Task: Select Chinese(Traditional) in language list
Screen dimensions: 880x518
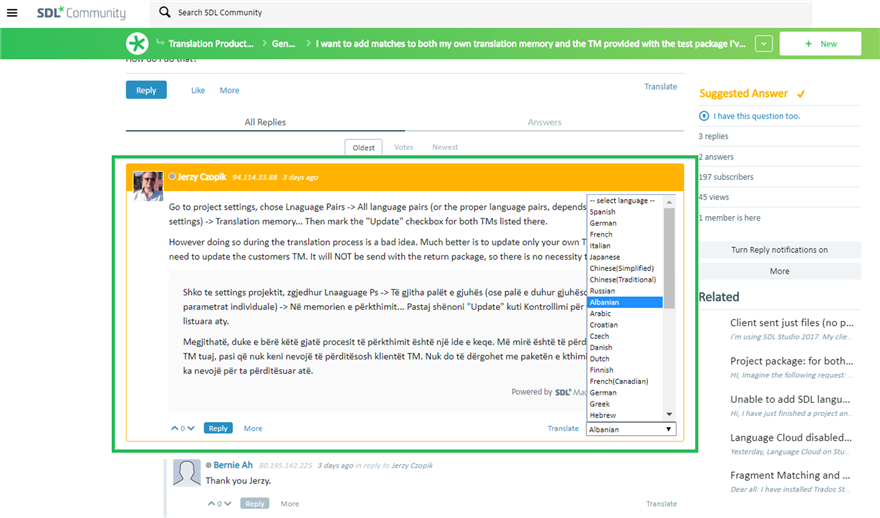Action: click(622, 279)
